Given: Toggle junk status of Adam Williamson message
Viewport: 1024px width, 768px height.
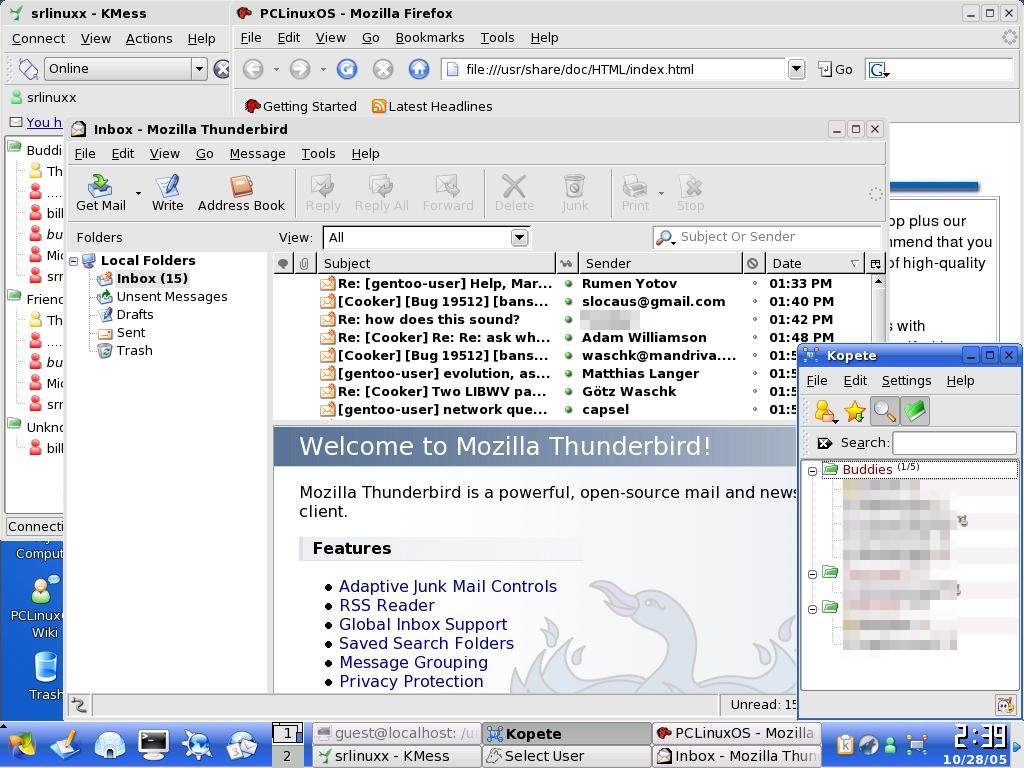Looking at the screenshot, I should click(x=754, y=338).
